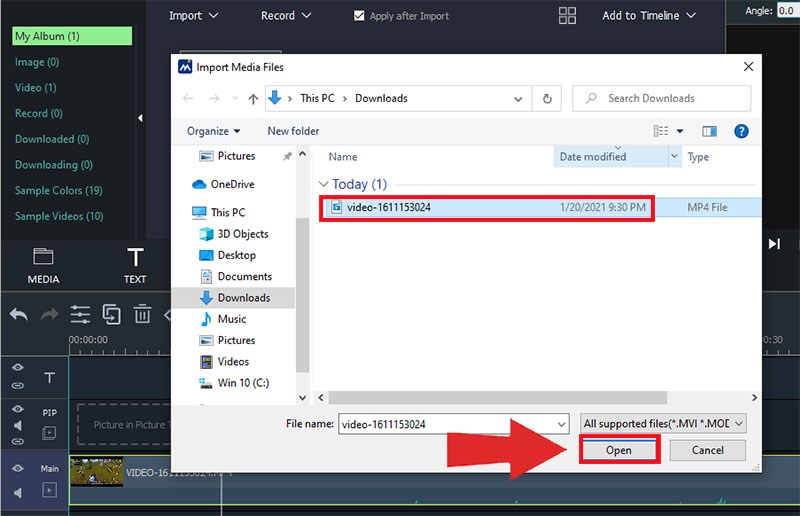Toggle the preview pane icon in dialog
Viewport: 800px width, 516px height.
(709, 131)
